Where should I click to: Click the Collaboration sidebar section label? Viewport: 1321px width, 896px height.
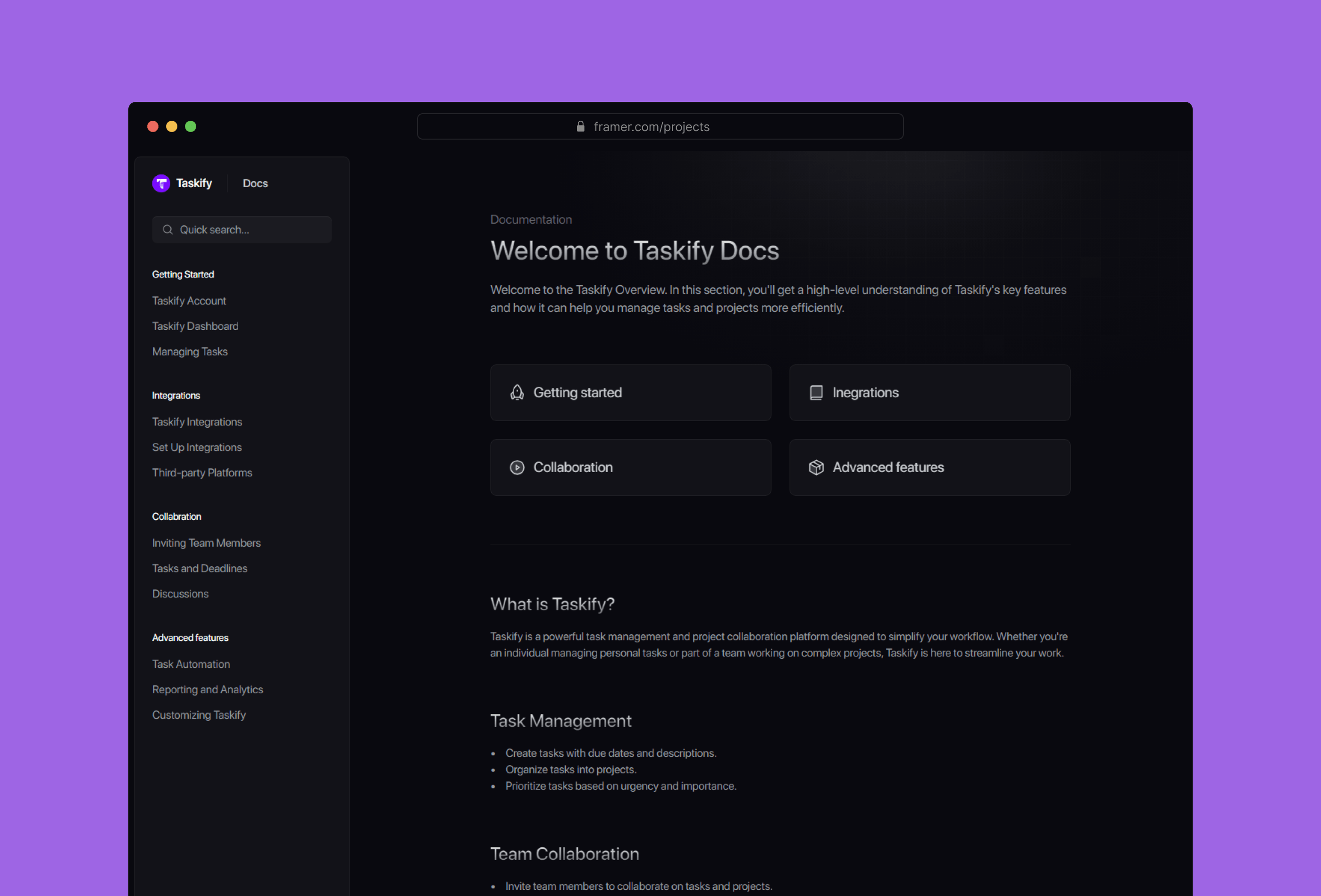tap(176, 516)
